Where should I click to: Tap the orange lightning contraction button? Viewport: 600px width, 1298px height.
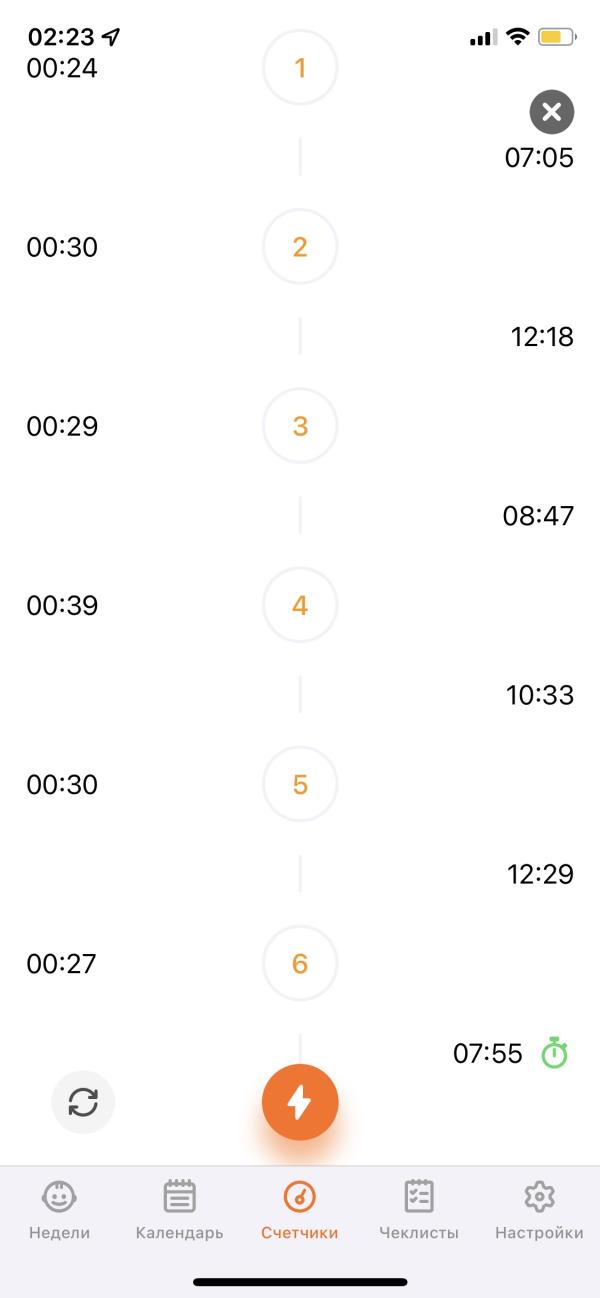pyautogui.click(x=300, y=1102)
